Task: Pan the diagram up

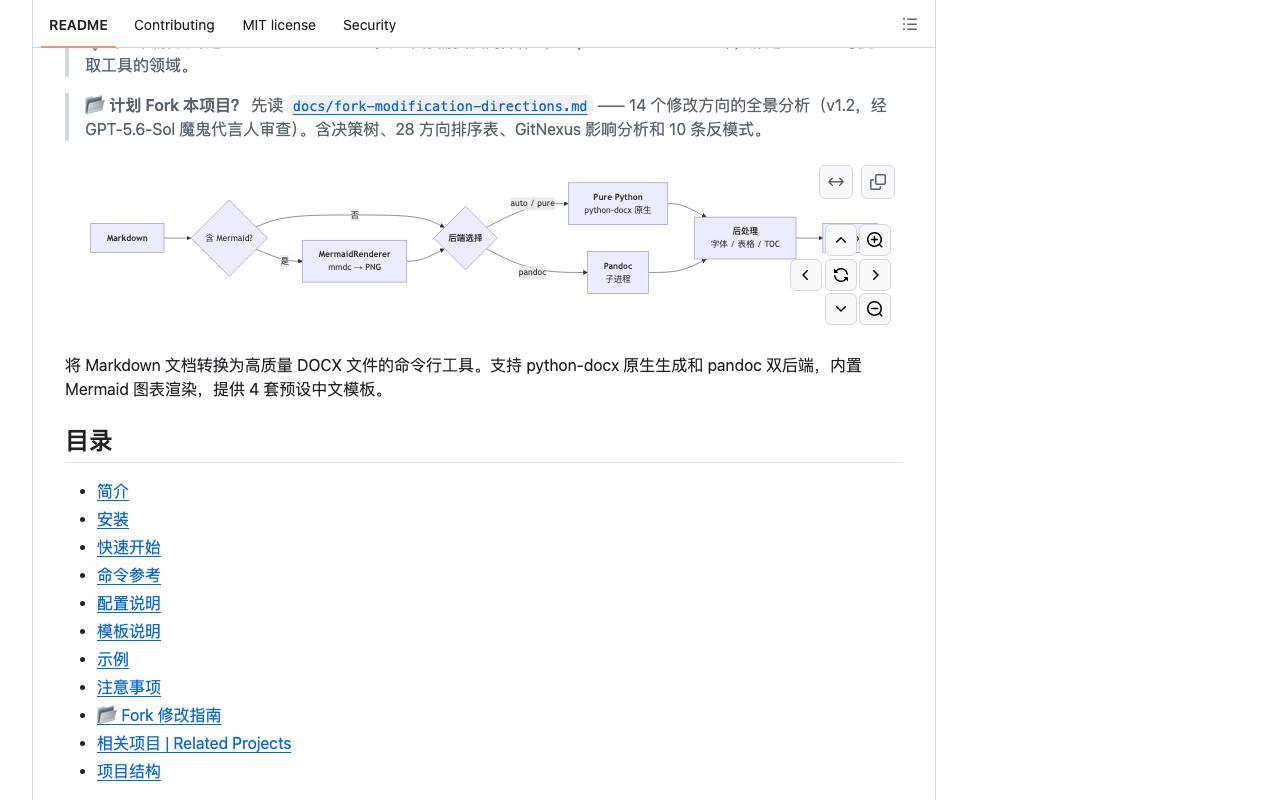Action: pyautogui.click(x=841, y=240)
